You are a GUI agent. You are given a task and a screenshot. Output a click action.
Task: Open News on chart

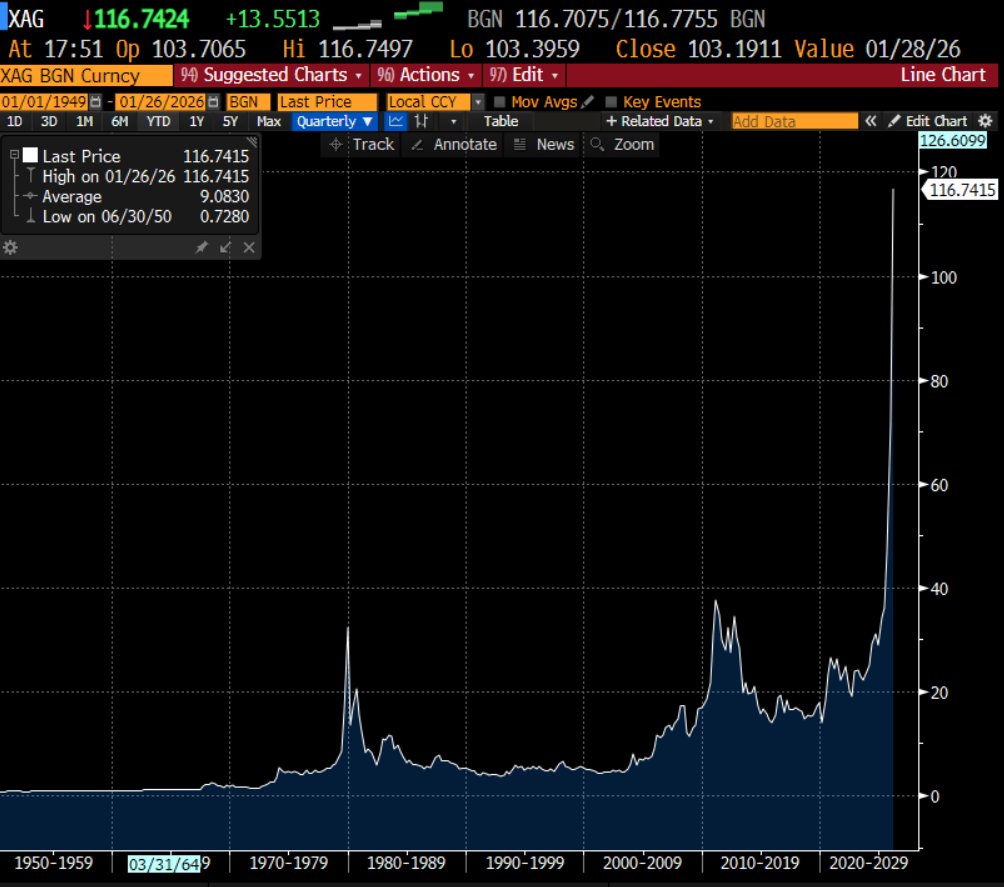(x=544, y=144)
